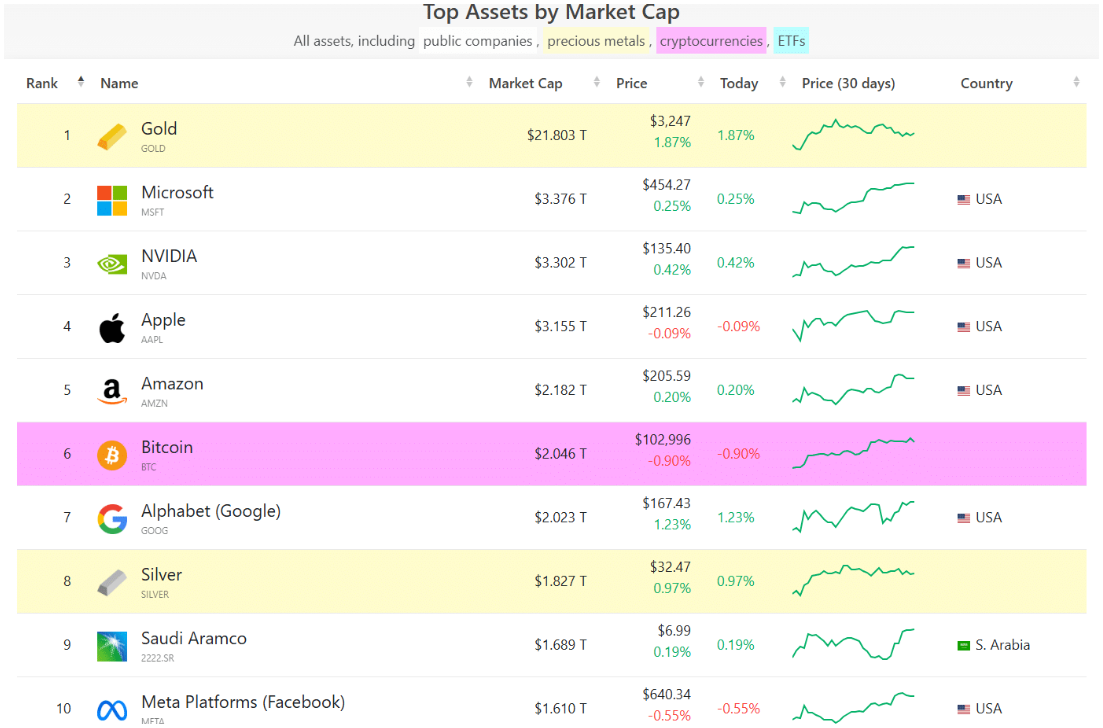
Task: Click Apple's market cap $3.155 T
Action: tap(560, 327)
